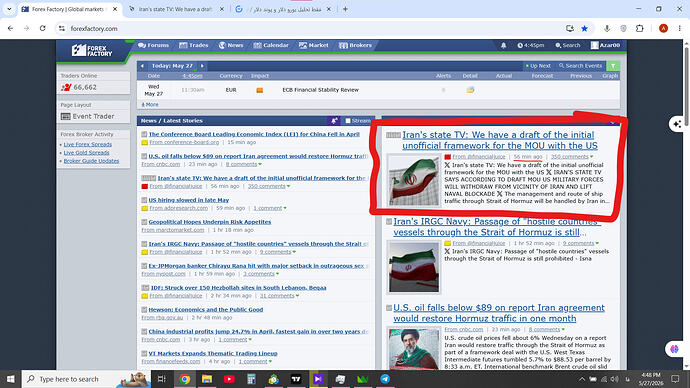Image resolution: width=690 pixels, height=388 pixels.
Task: Reload the page with browser refresh
Action: click(42, 28)
